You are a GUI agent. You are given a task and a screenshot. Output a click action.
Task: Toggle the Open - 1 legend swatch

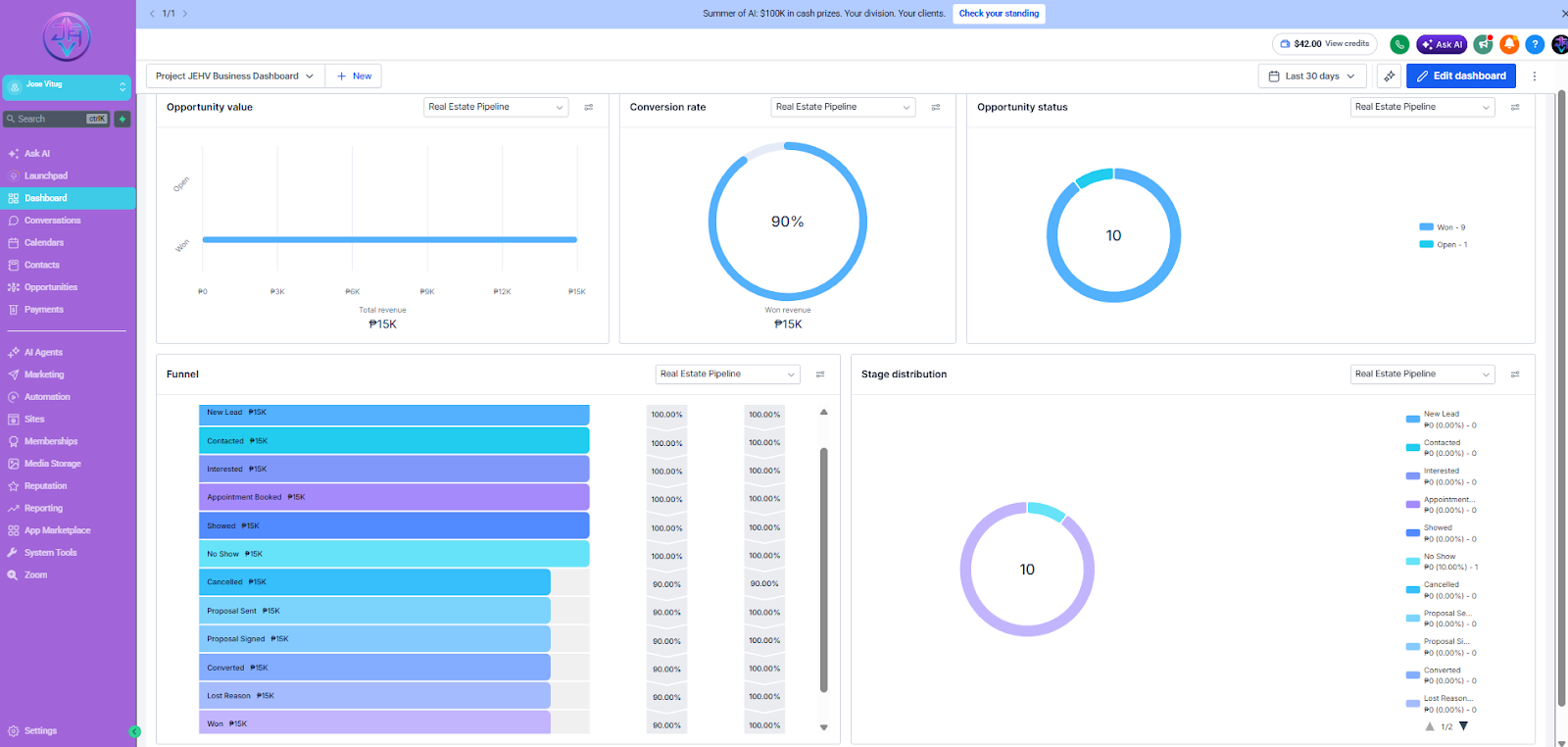click(x=1427, y=245)
